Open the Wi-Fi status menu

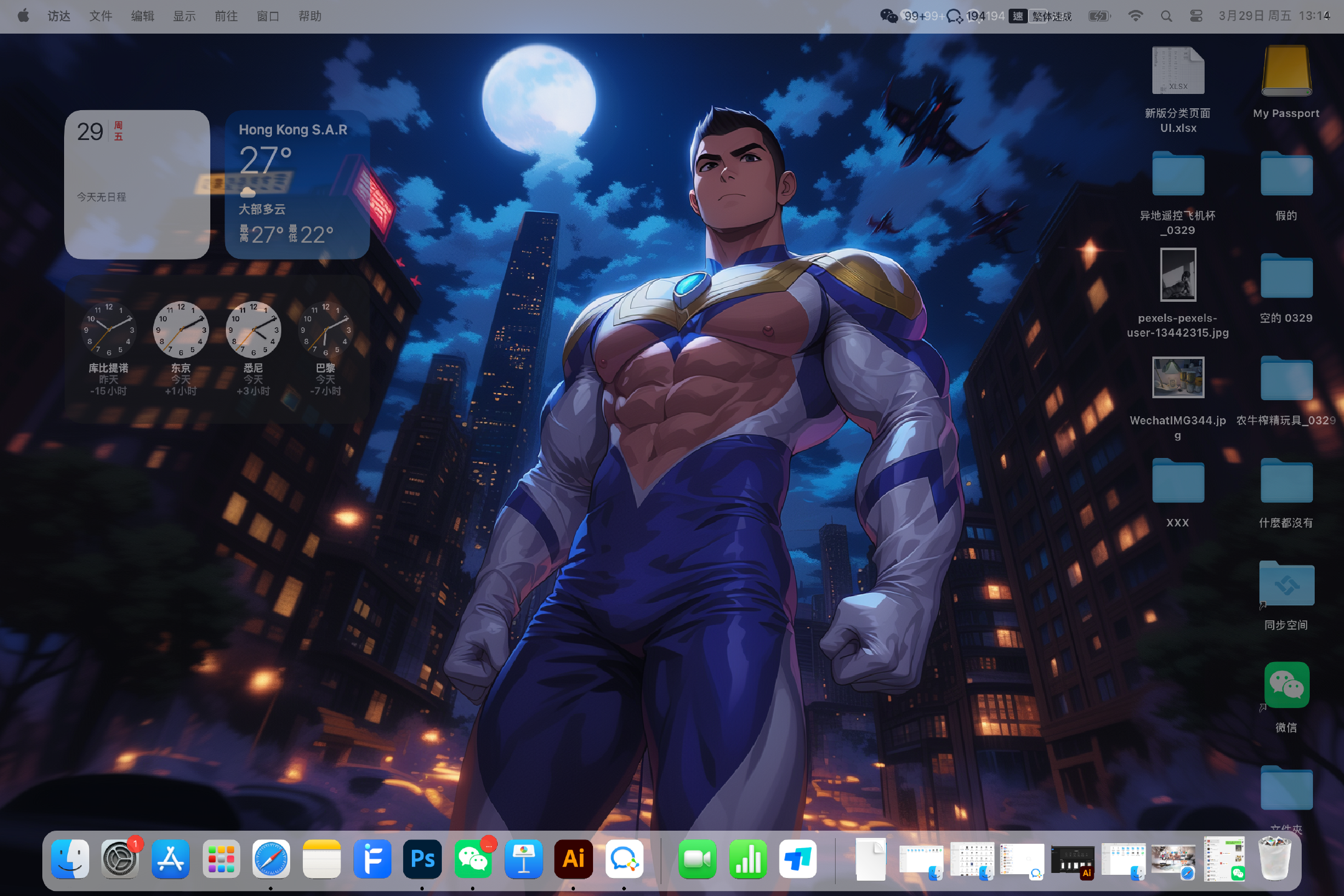pyautogui.click(x=1136, y=16)
